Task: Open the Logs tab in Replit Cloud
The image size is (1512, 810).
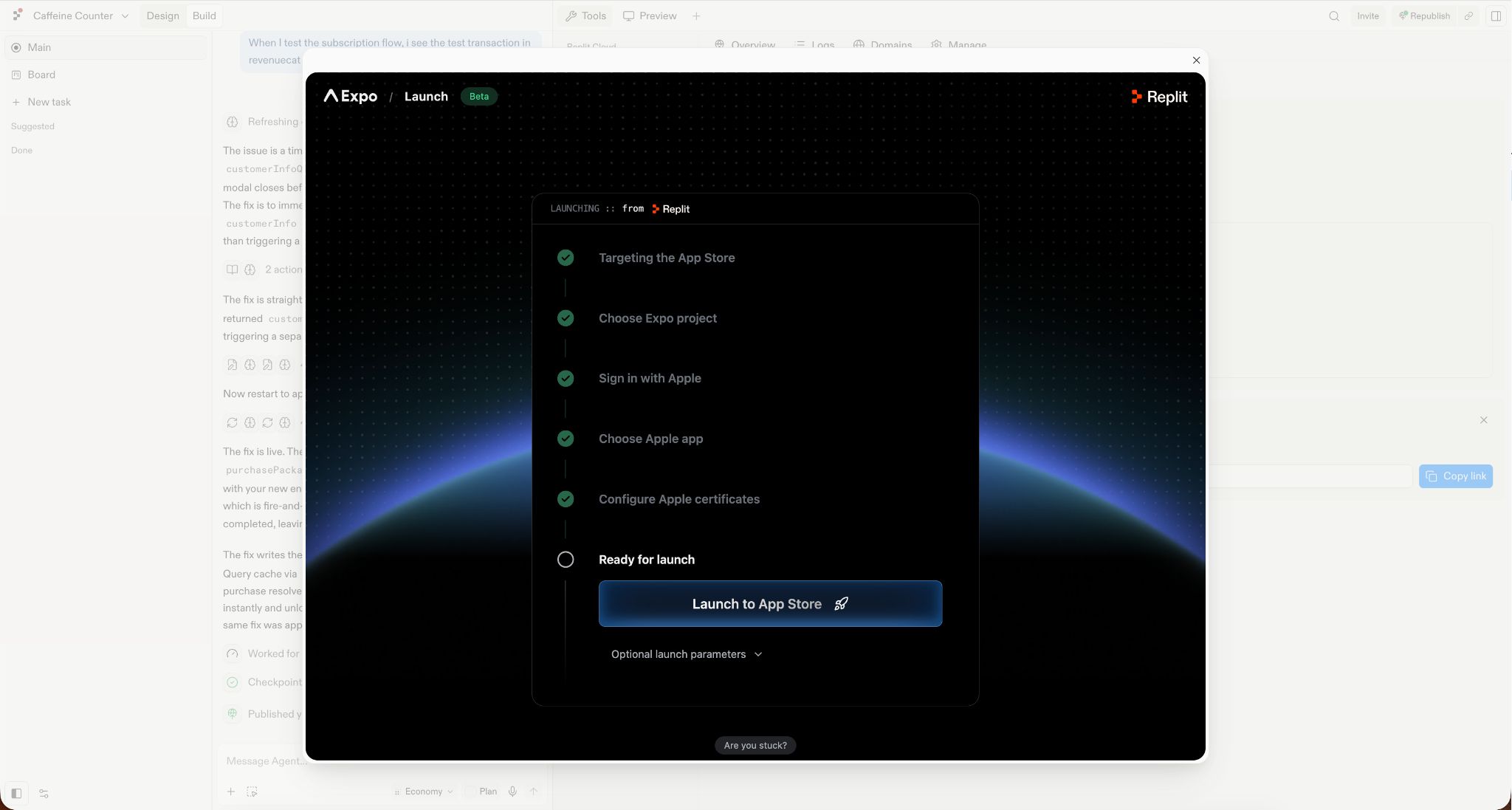Action: [x=814, y=44]
